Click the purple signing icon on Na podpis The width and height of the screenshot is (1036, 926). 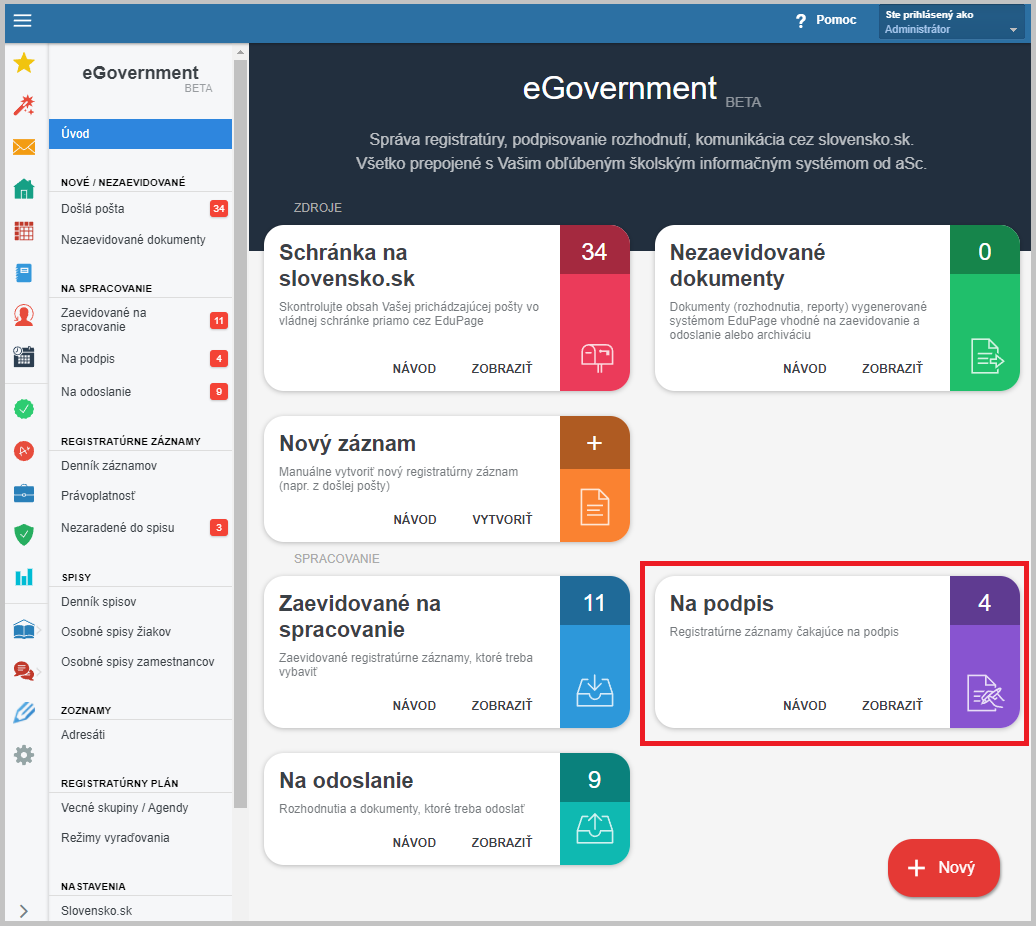point(985,693)
